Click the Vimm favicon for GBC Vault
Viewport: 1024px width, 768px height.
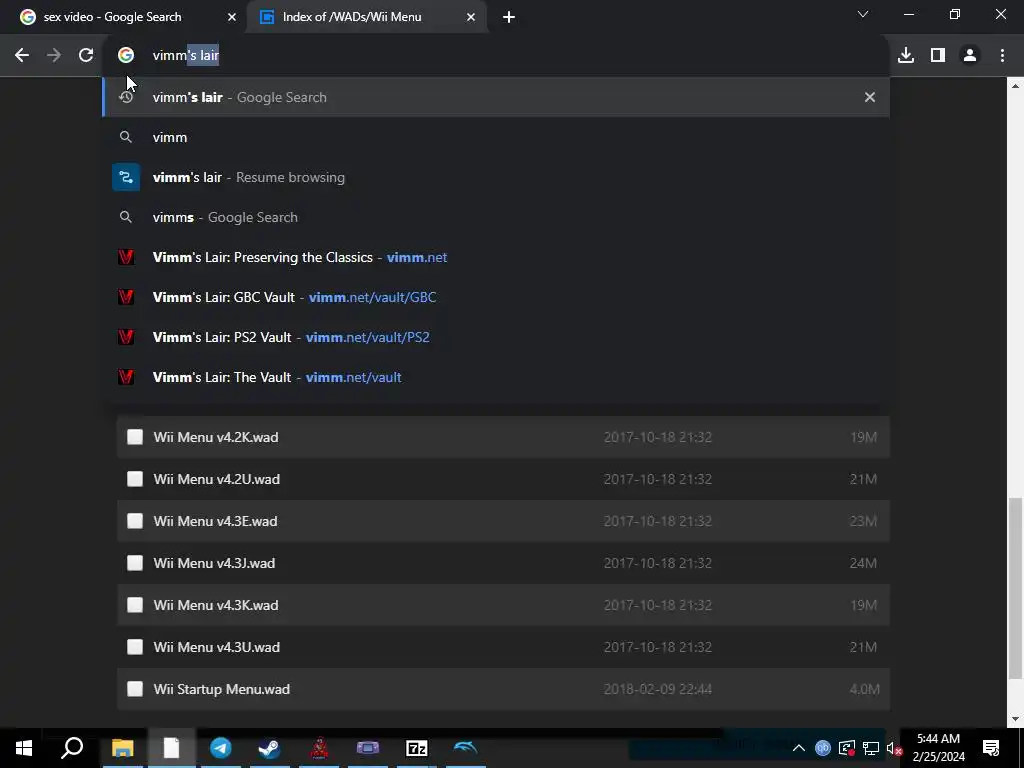tap(126, 297)
